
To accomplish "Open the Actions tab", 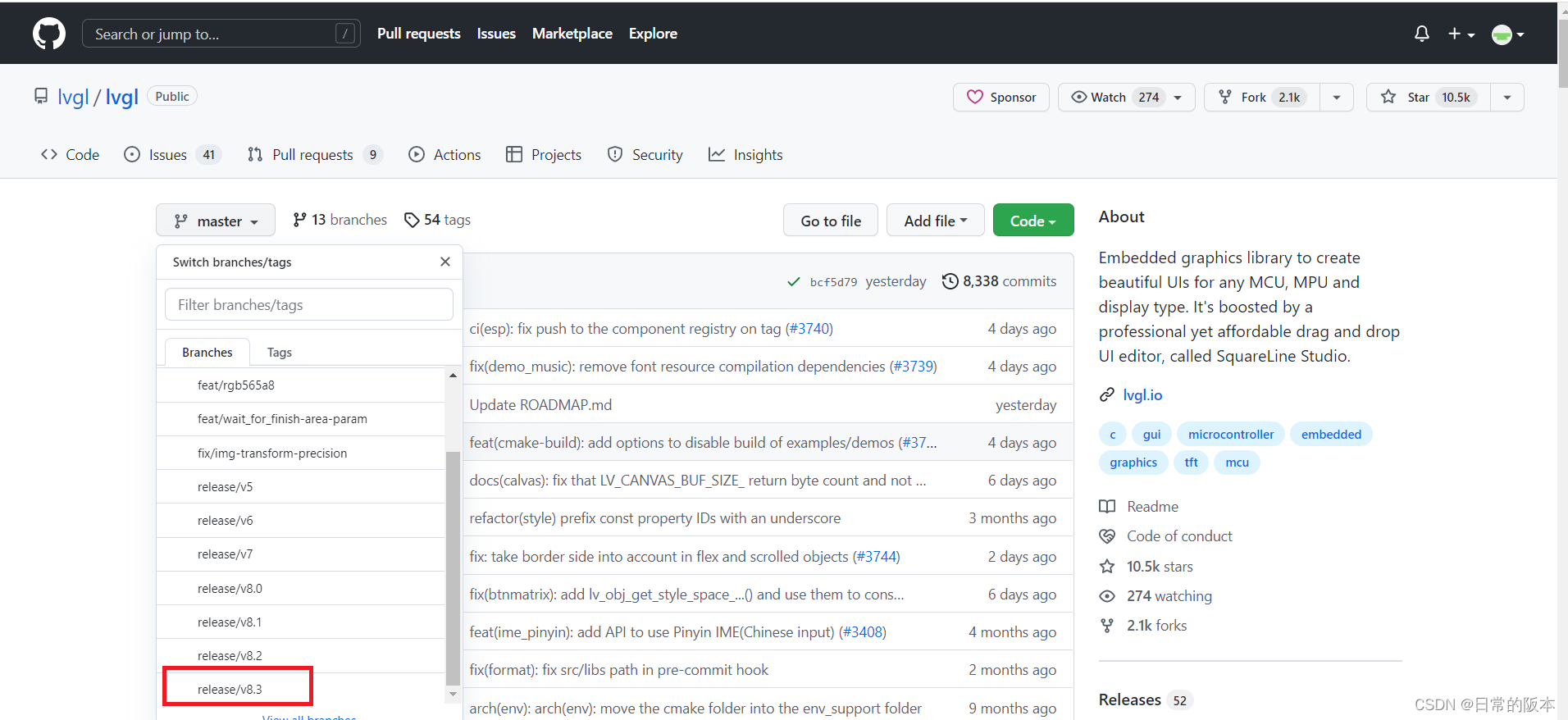I will tap(444, 154).
